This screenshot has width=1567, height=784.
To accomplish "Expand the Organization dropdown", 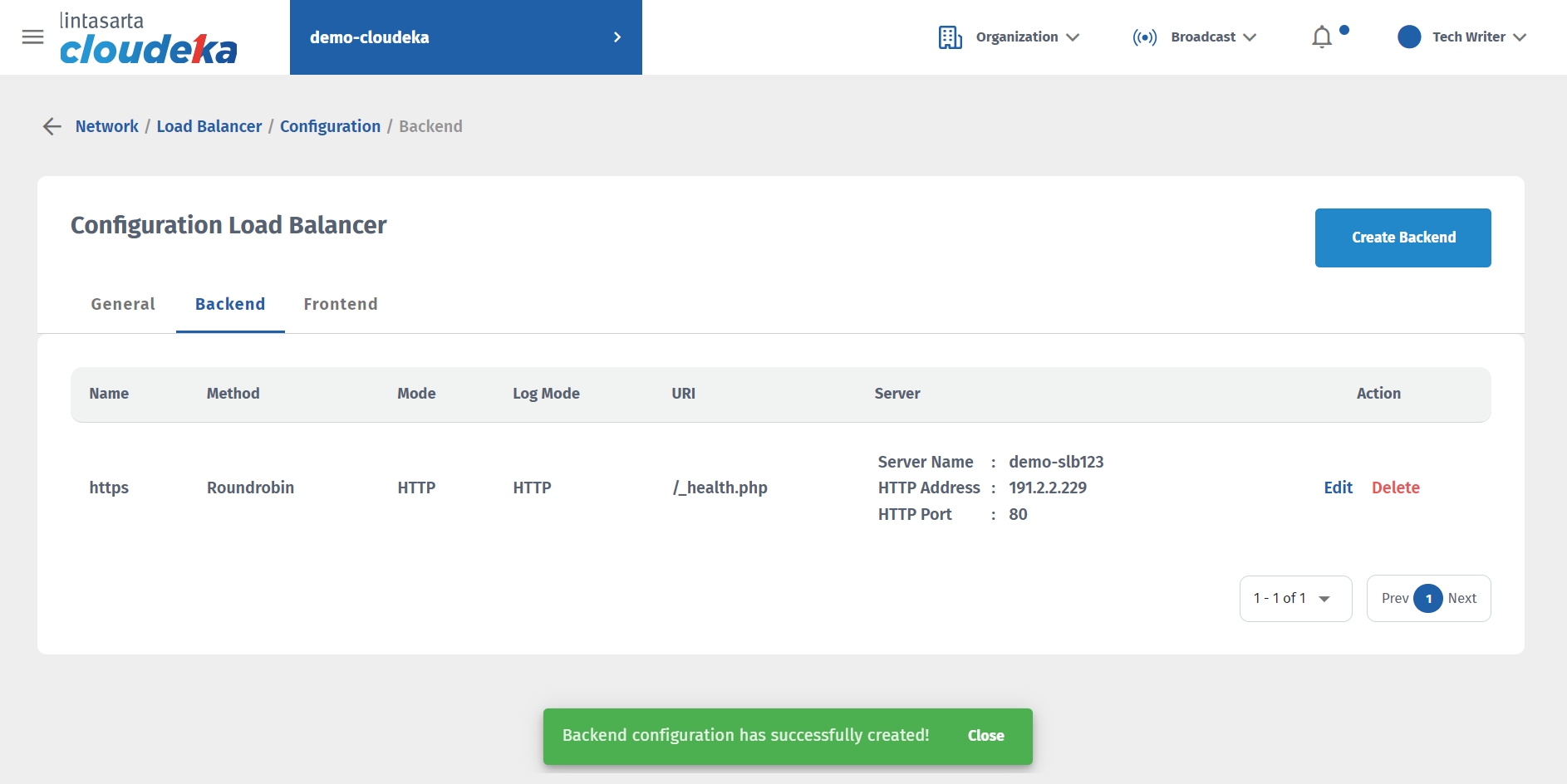I will pyautogui.click(x=1028, y=37).
